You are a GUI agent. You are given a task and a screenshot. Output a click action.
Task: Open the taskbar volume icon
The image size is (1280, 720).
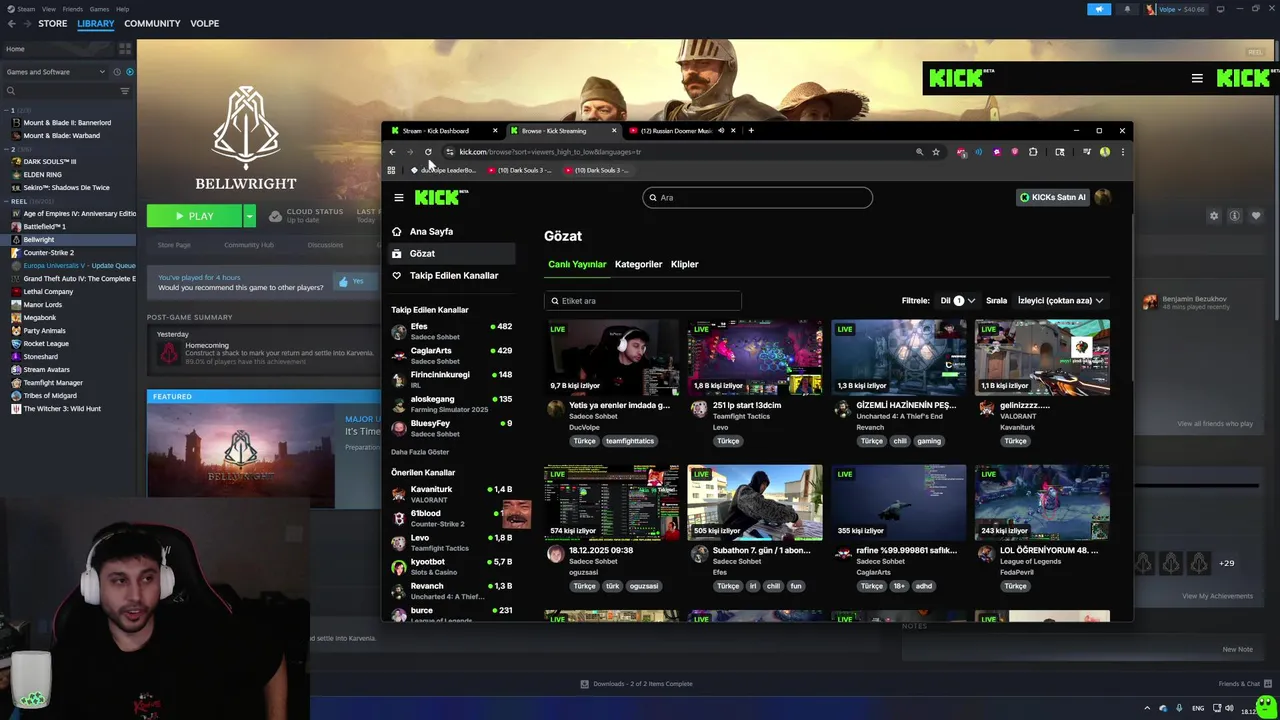[x=1229, y=708]
